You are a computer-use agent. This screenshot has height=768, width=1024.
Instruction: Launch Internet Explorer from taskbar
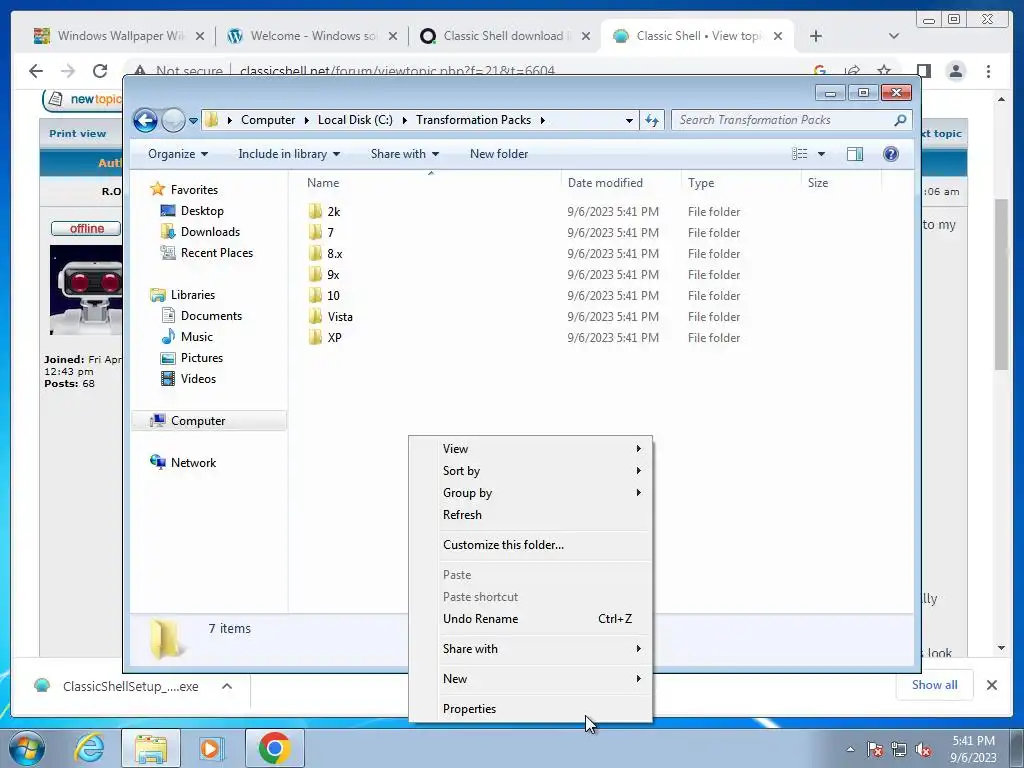pos(89,748)
